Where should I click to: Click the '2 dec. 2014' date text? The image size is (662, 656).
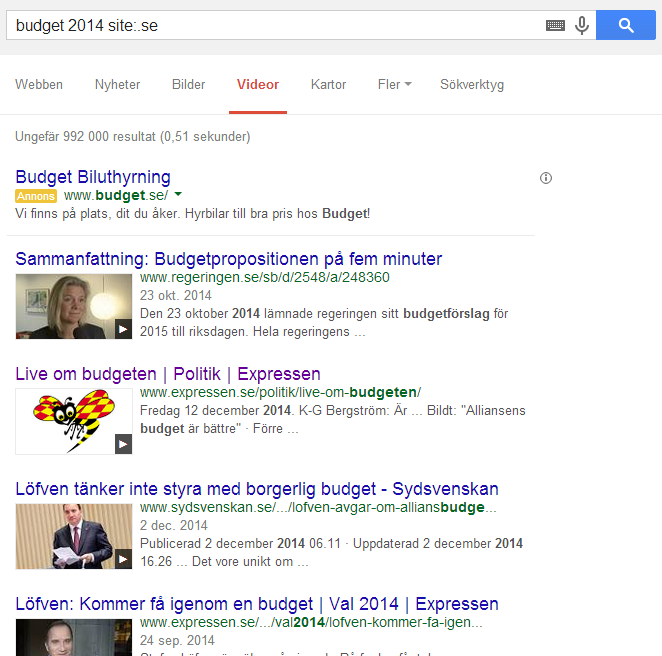[174, 526]
